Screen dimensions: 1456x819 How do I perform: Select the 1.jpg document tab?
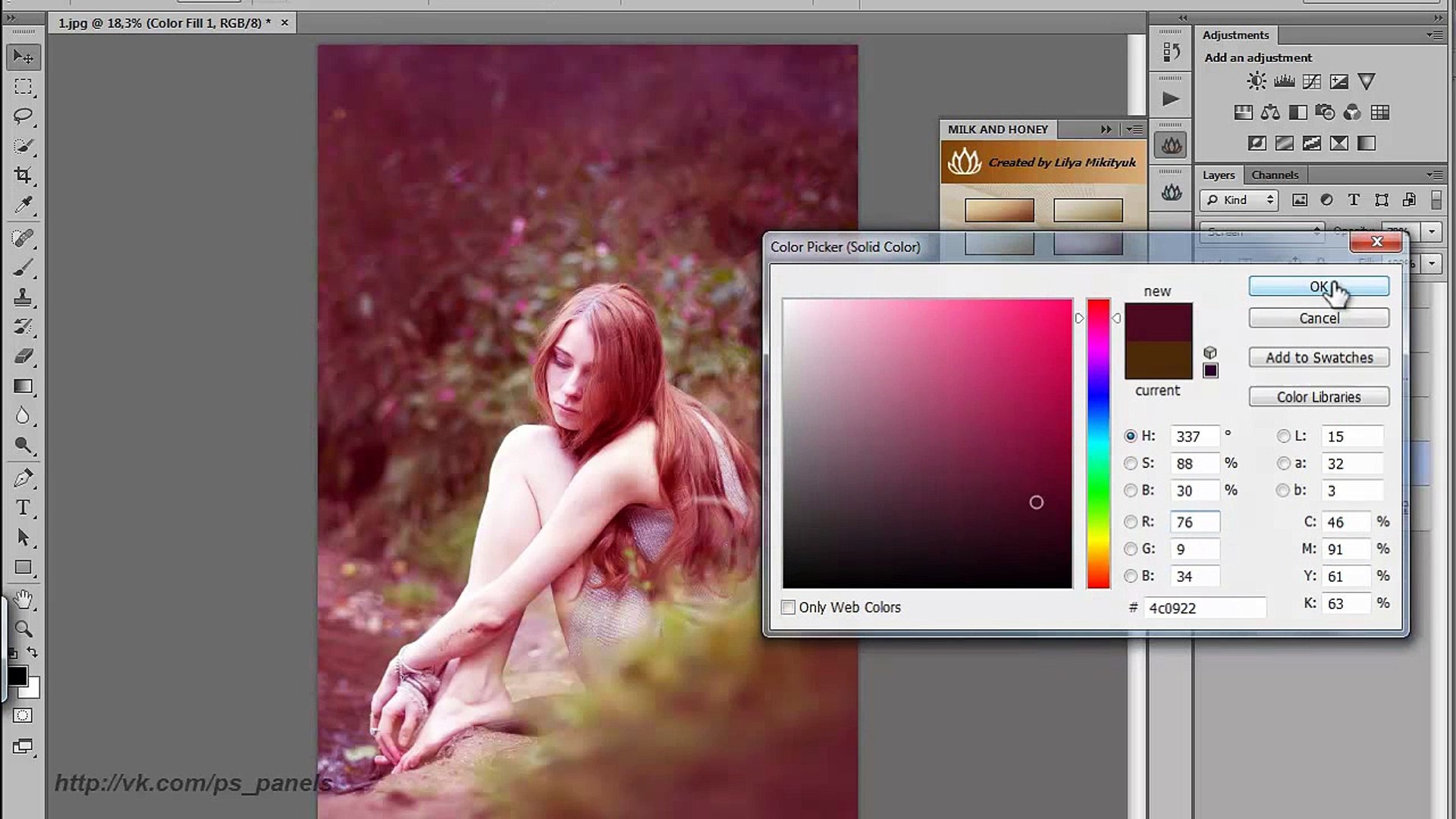(x=165, y=24)
